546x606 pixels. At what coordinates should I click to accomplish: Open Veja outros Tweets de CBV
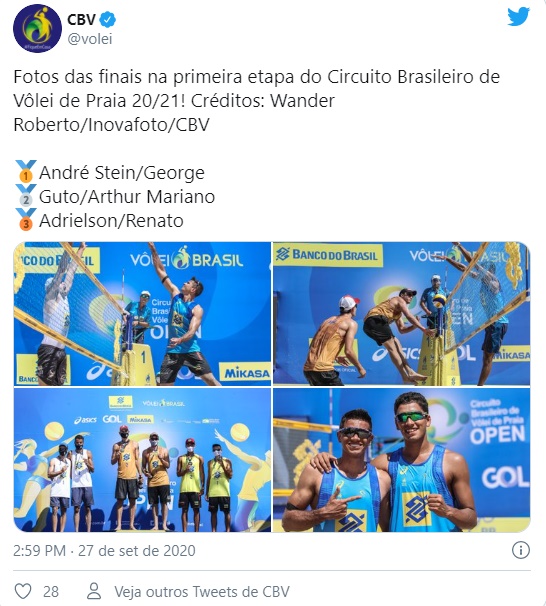pos(202,592)
